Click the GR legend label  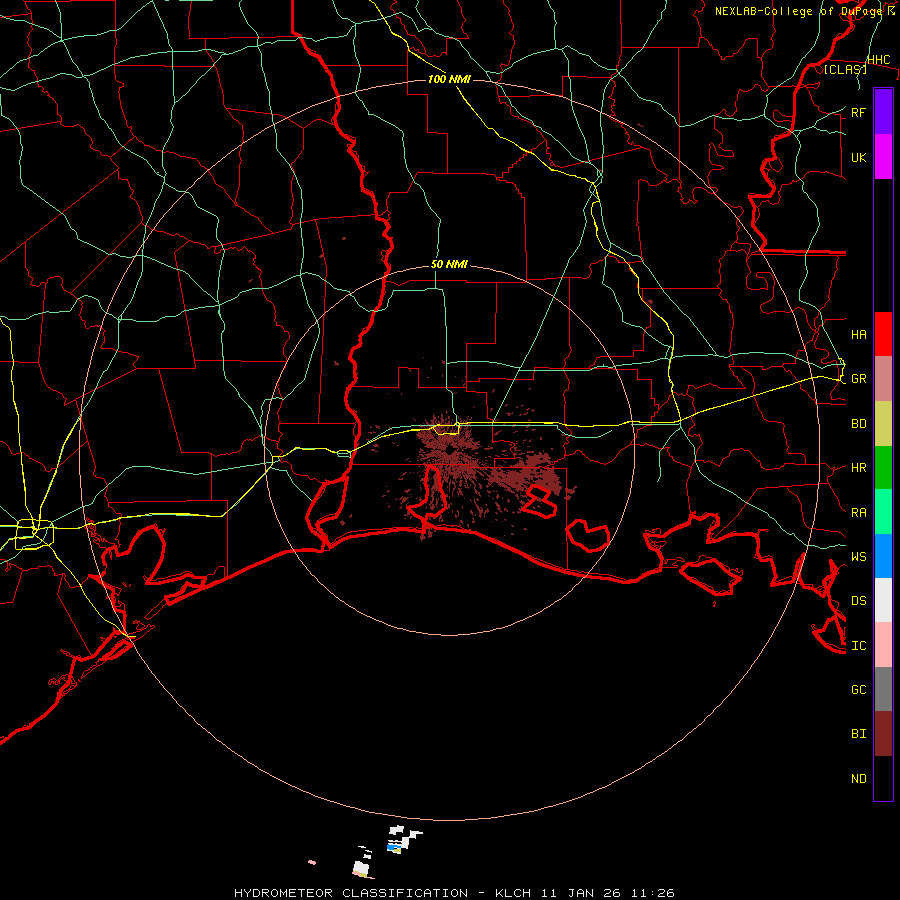[x=858, y=379]
